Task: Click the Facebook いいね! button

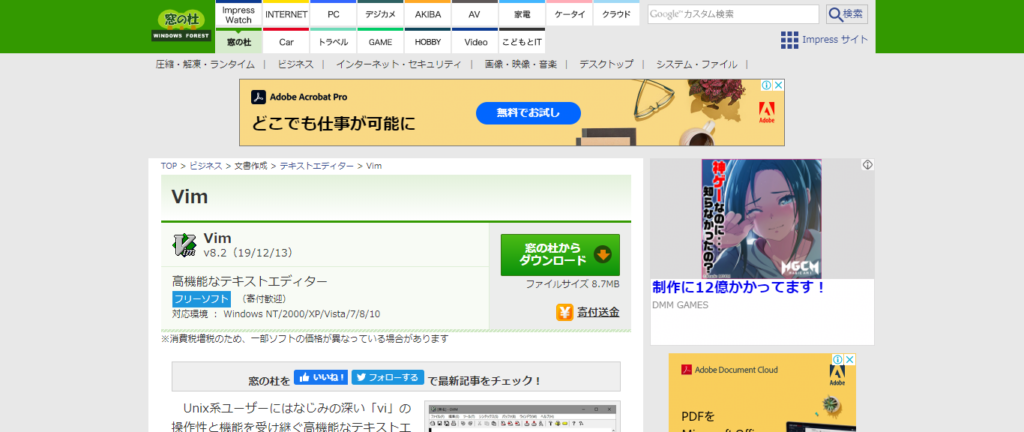Action: (x=321, y=377)
